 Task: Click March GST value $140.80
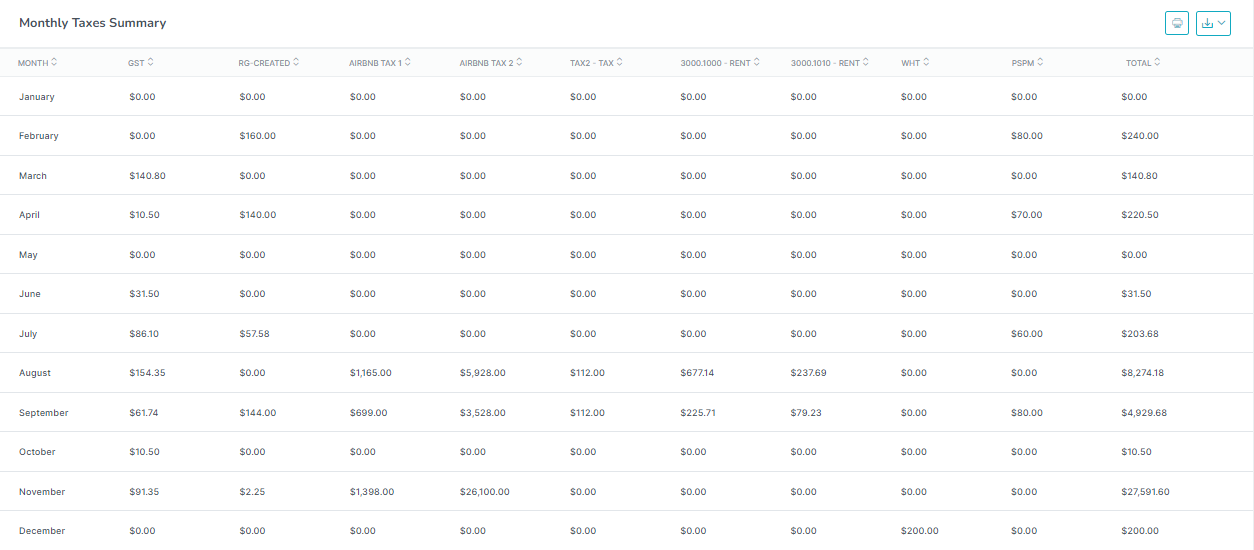click(147, 176)
